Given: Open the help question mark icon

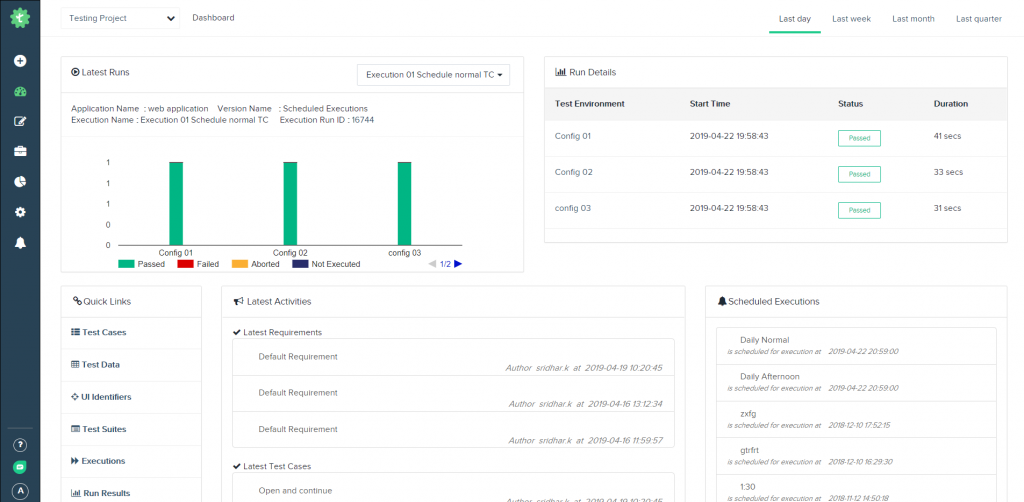Looking at the screenshot, I should click(20, 445).
